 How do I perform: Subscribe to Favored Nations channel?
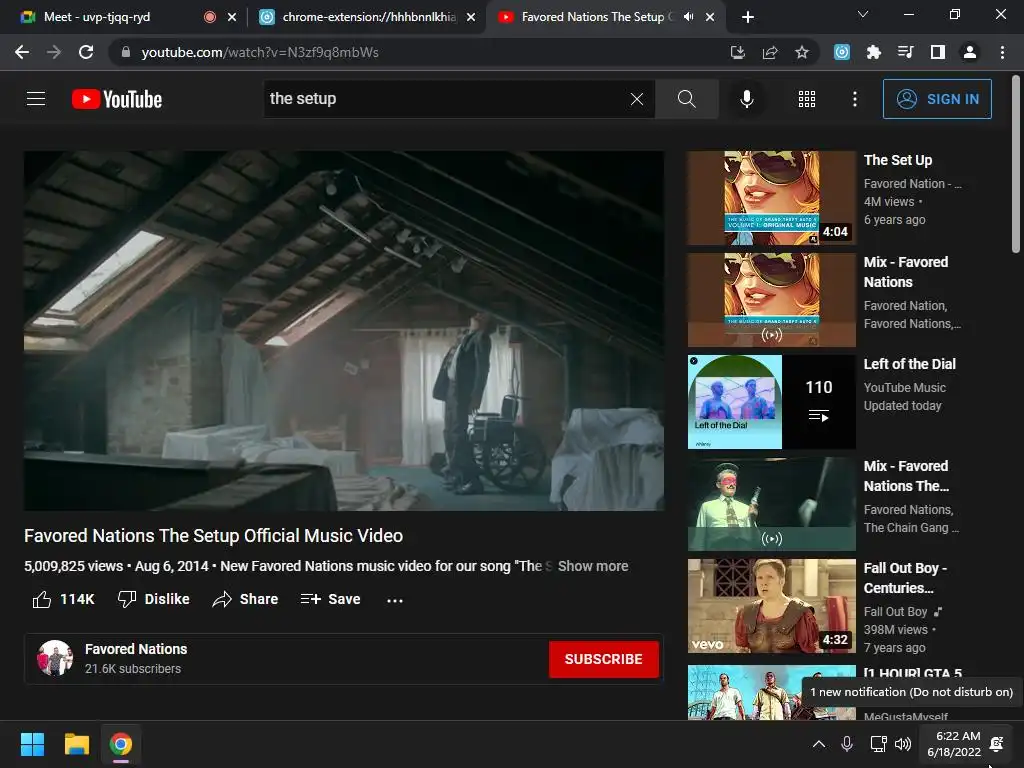point(603,659)
